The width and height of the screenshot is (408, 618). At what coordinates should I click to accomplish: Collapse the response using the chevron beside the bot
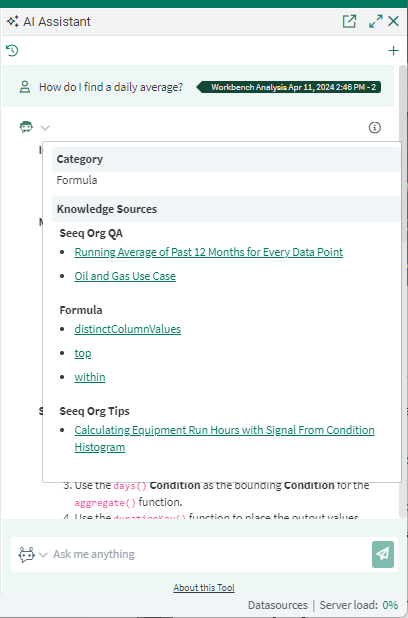click(45, 128)
